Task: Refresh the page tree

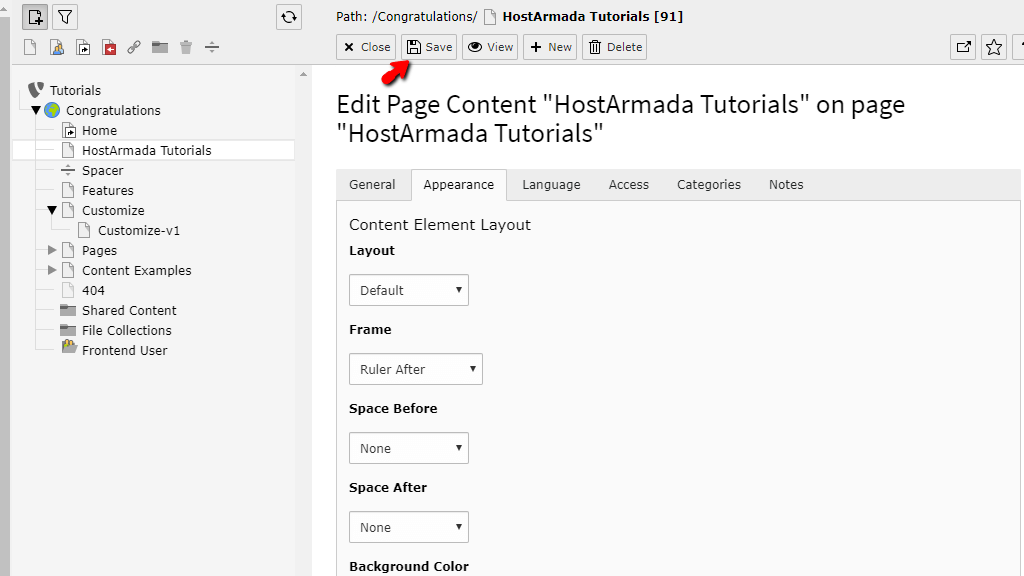Action: point(289,17)
